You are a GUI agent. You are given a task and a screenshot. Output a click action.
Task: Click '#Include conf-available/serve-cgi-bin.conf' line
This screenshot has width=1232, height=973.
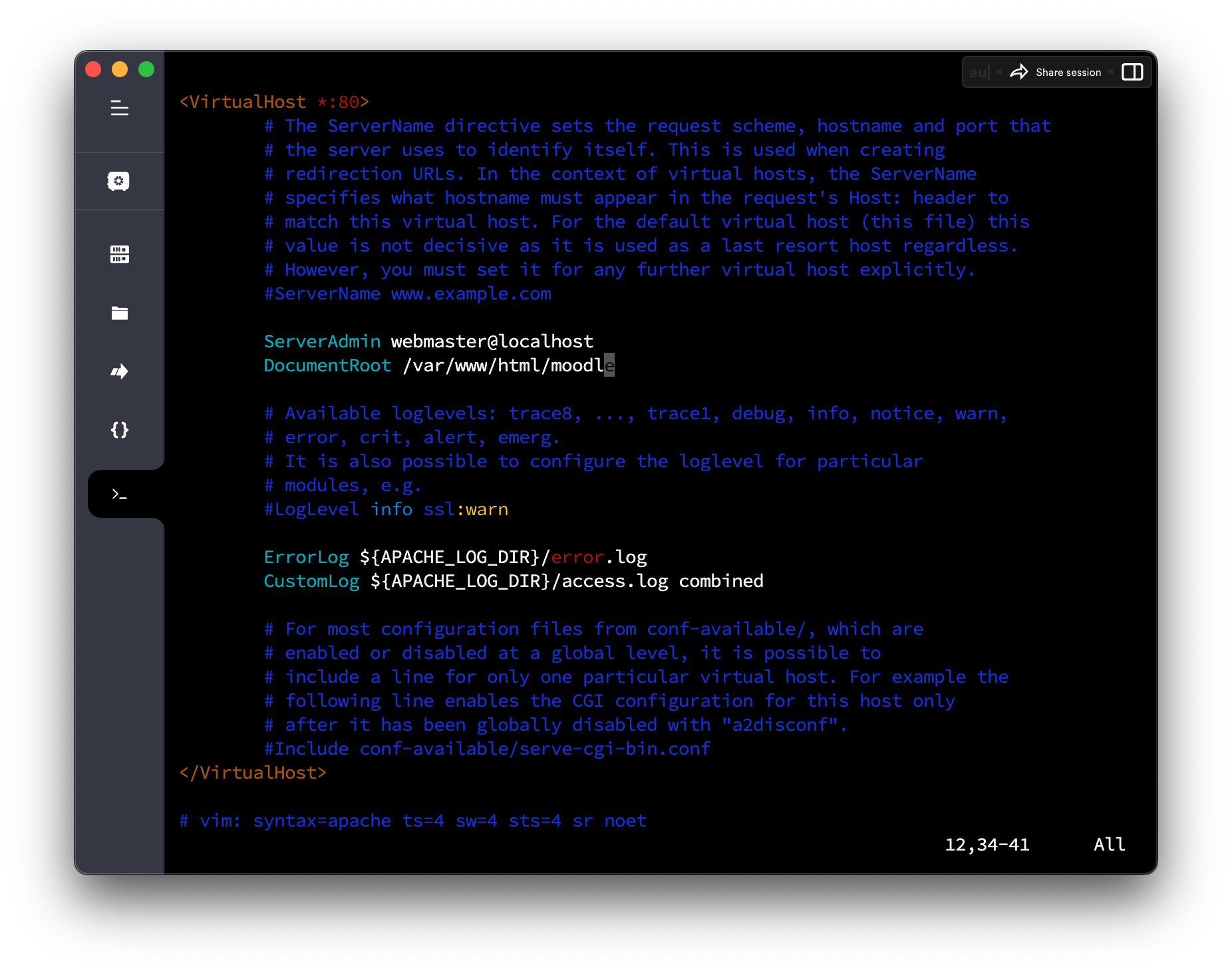[x=488, y=749]
